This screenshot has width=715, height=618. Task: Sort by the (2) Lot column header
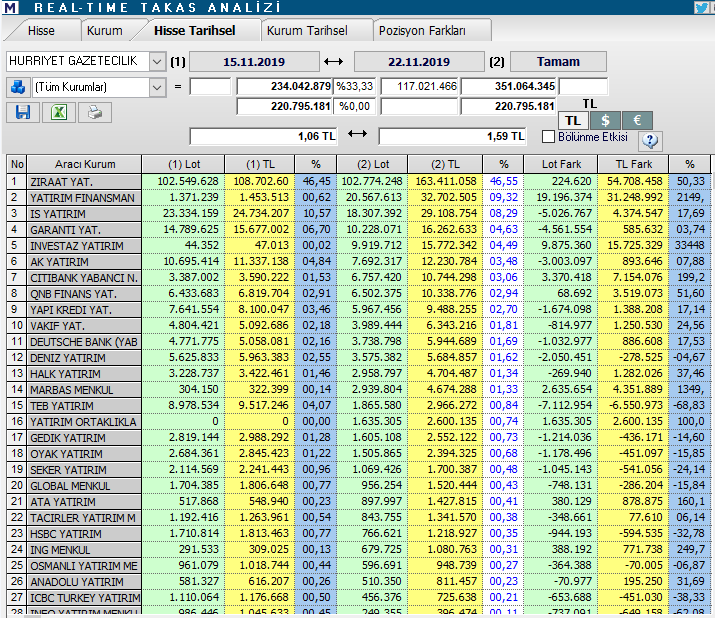click(373, 164)
